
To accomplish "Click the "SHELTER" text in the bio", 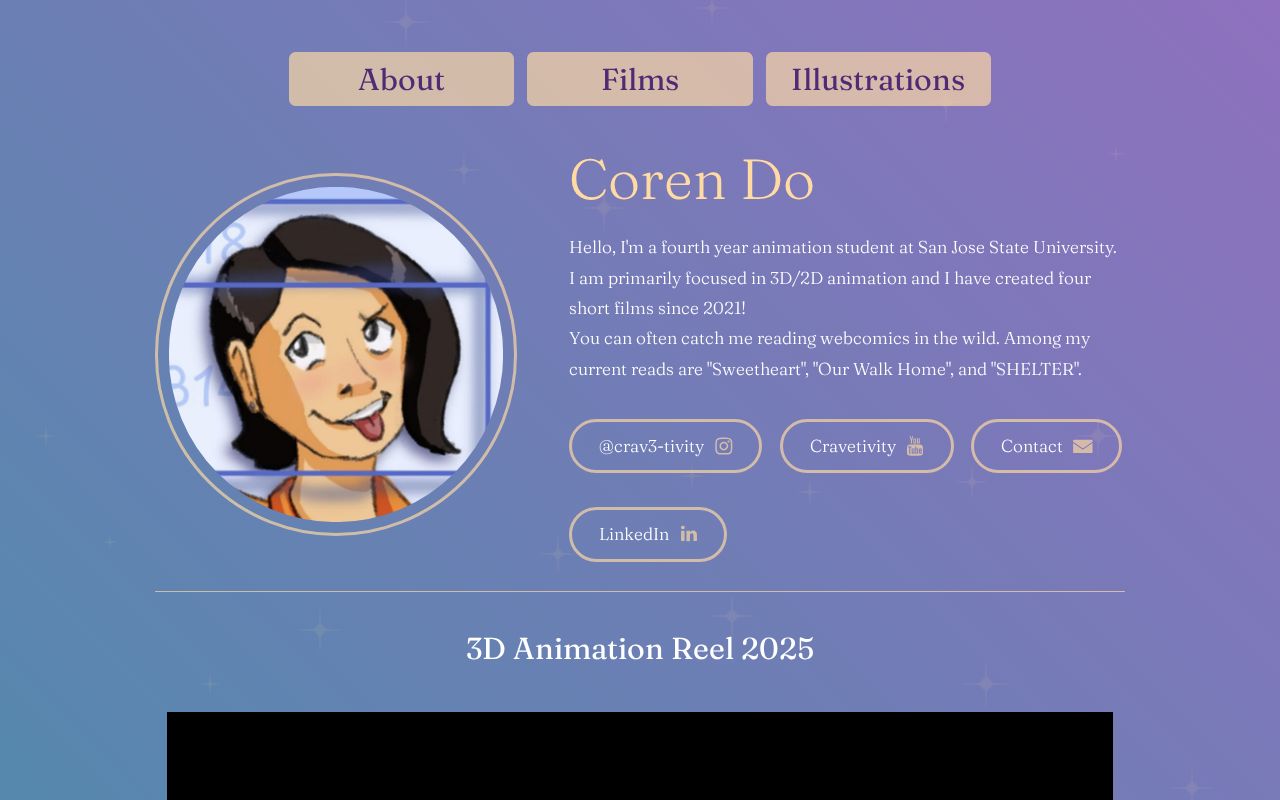I will point(1035,369).
